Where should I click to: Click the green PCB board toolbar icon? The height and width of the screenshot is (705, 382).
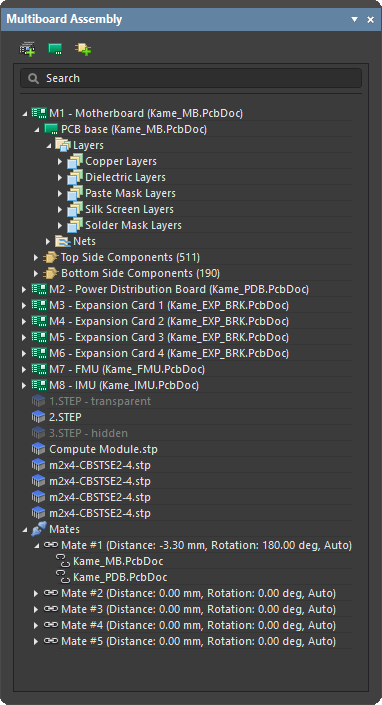55,49
